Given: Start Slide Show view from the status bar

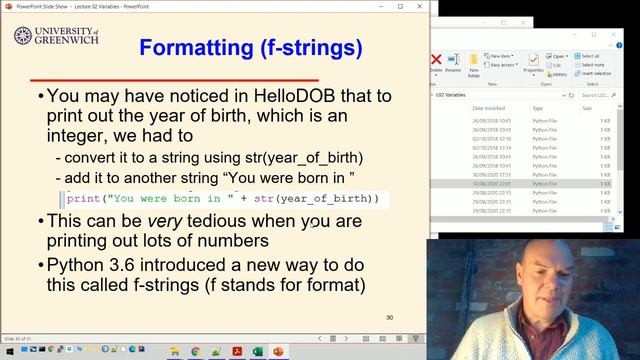Looking at the screenshot, I should click(416, 338).
